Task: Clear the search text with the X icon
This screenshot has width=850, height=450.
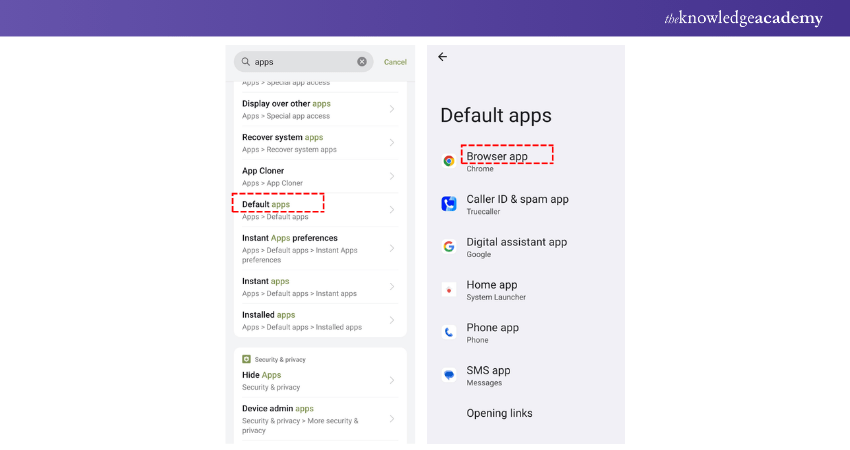Action: (x=362, y=62)
